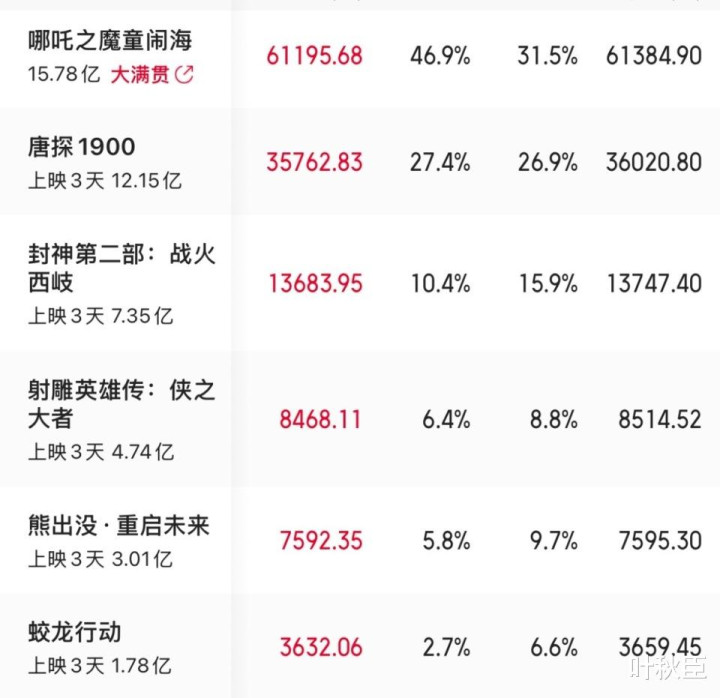The width and height of the screenshot is (720, 698).
Task: Open 哪吒之魔童闹海 movie details
Action: (110, 40)
